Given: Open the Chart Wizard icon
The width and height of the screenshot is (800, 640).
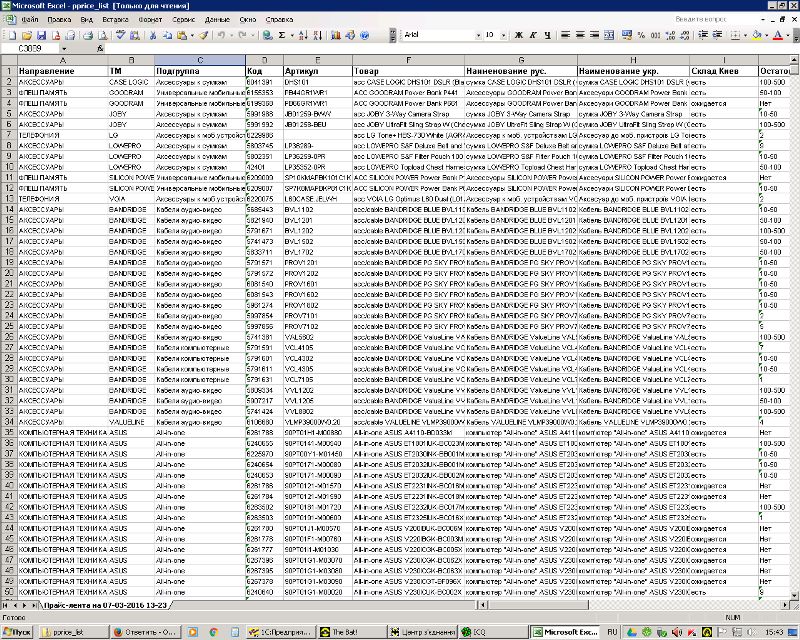Looking at the screenshot, I should 336,35.
